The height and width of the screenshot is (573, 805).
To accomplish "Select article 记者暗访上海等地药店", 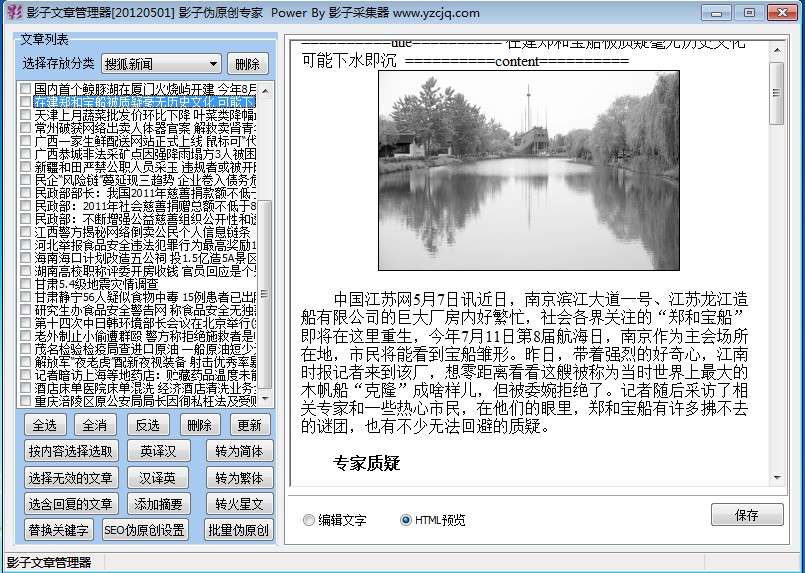I will [145, 374].
